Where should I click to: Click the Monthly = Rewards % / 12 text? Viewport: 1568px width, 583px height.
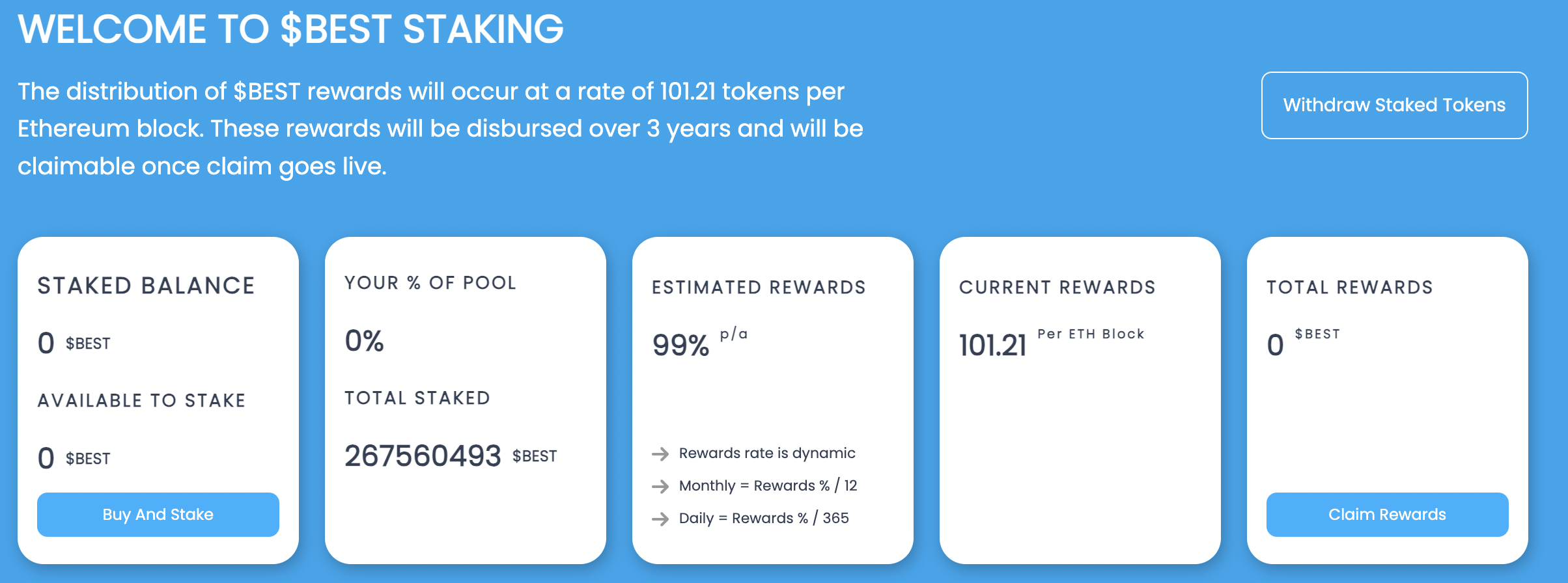click(x=768, y=485)
